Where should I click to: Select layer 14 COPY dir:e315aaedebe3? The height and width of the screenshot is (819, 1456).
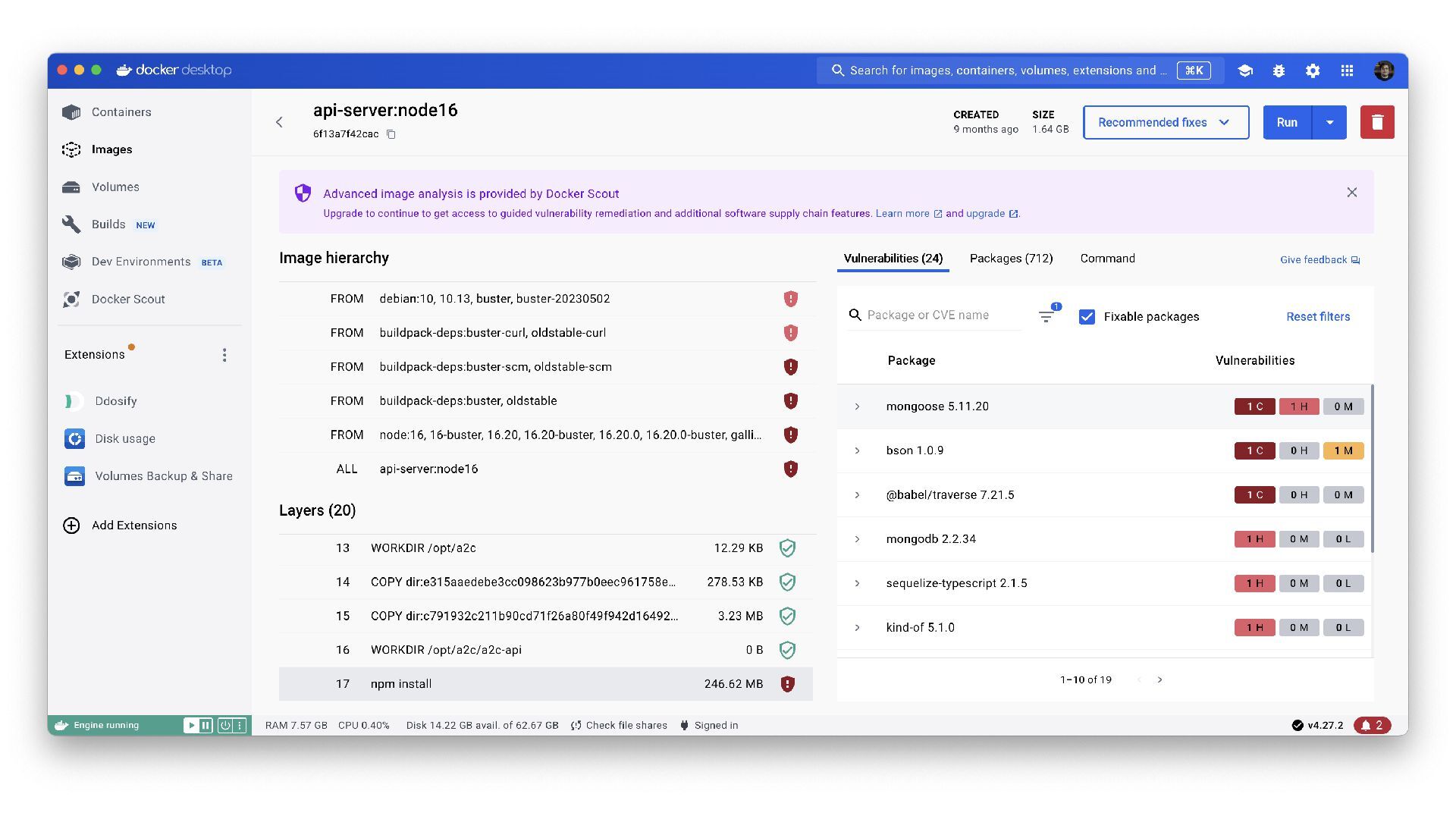(x=545, y=582)
